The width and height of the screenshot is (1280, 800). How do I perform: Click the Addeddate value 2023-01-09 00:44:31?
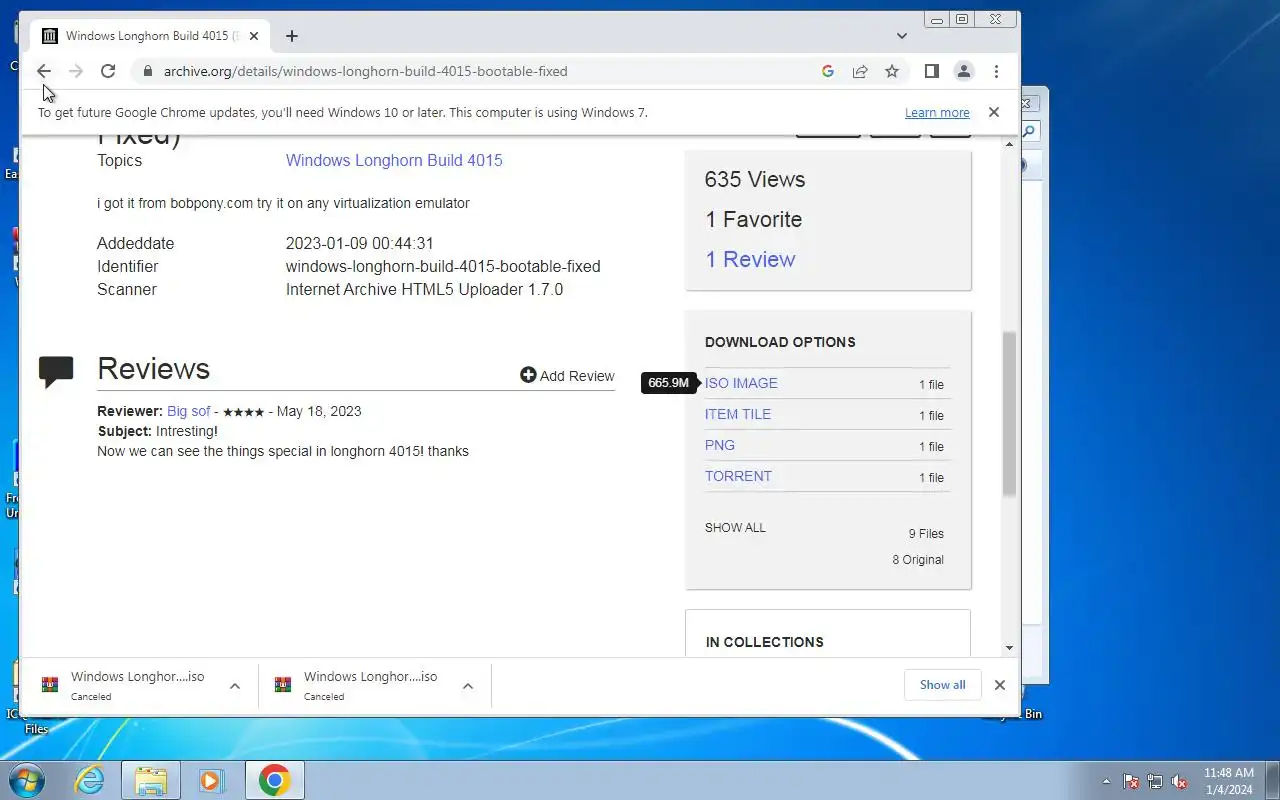click(x=360, y=244)
